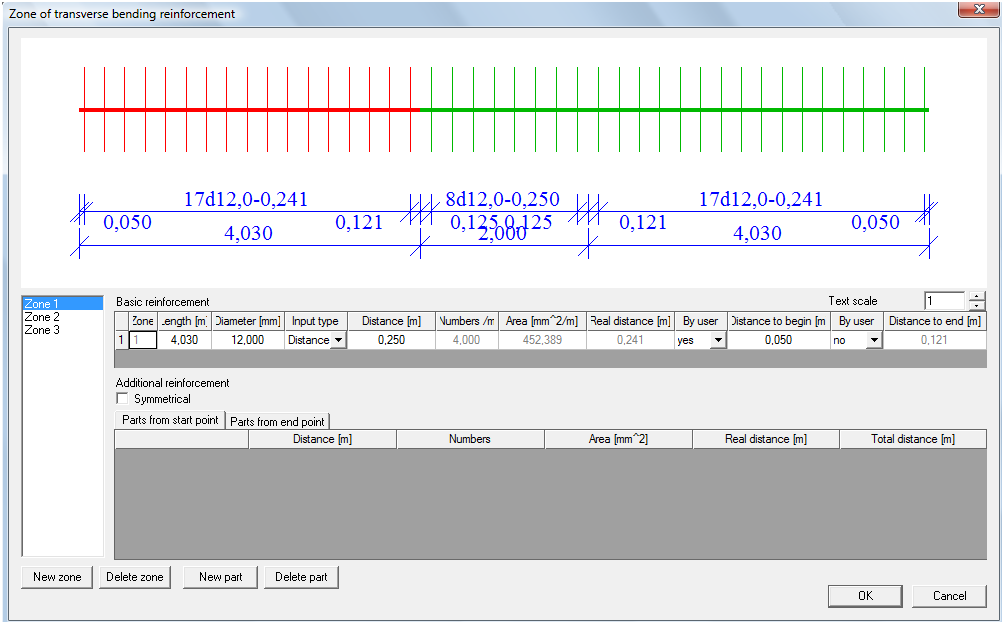The height and width of the screenshot is (624, 1004).
Task: Select Zone 1 in the list
Action: pos(62,303)
